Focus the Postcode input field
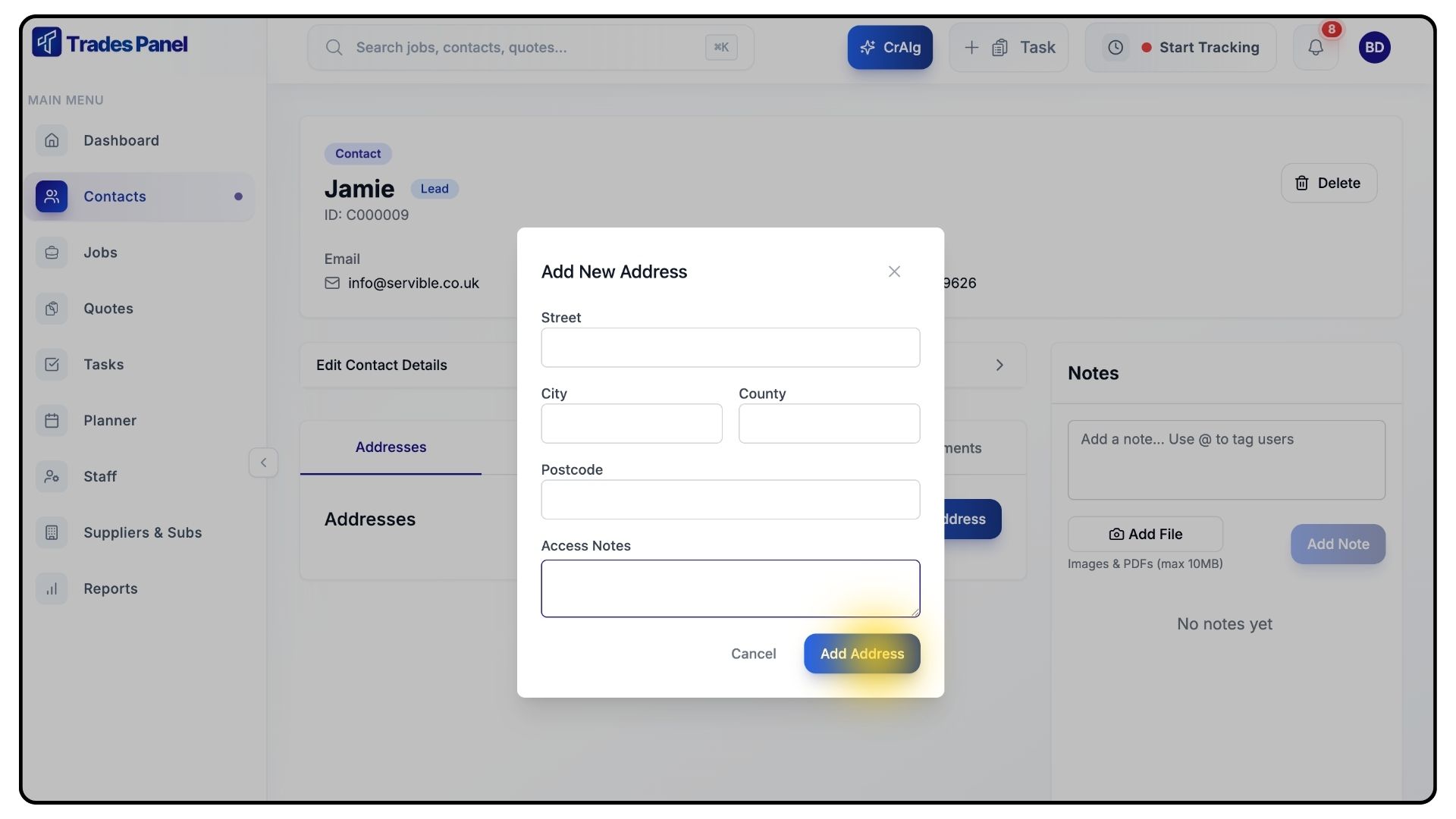The image size is (1456, 819). [x=730, y=500]
